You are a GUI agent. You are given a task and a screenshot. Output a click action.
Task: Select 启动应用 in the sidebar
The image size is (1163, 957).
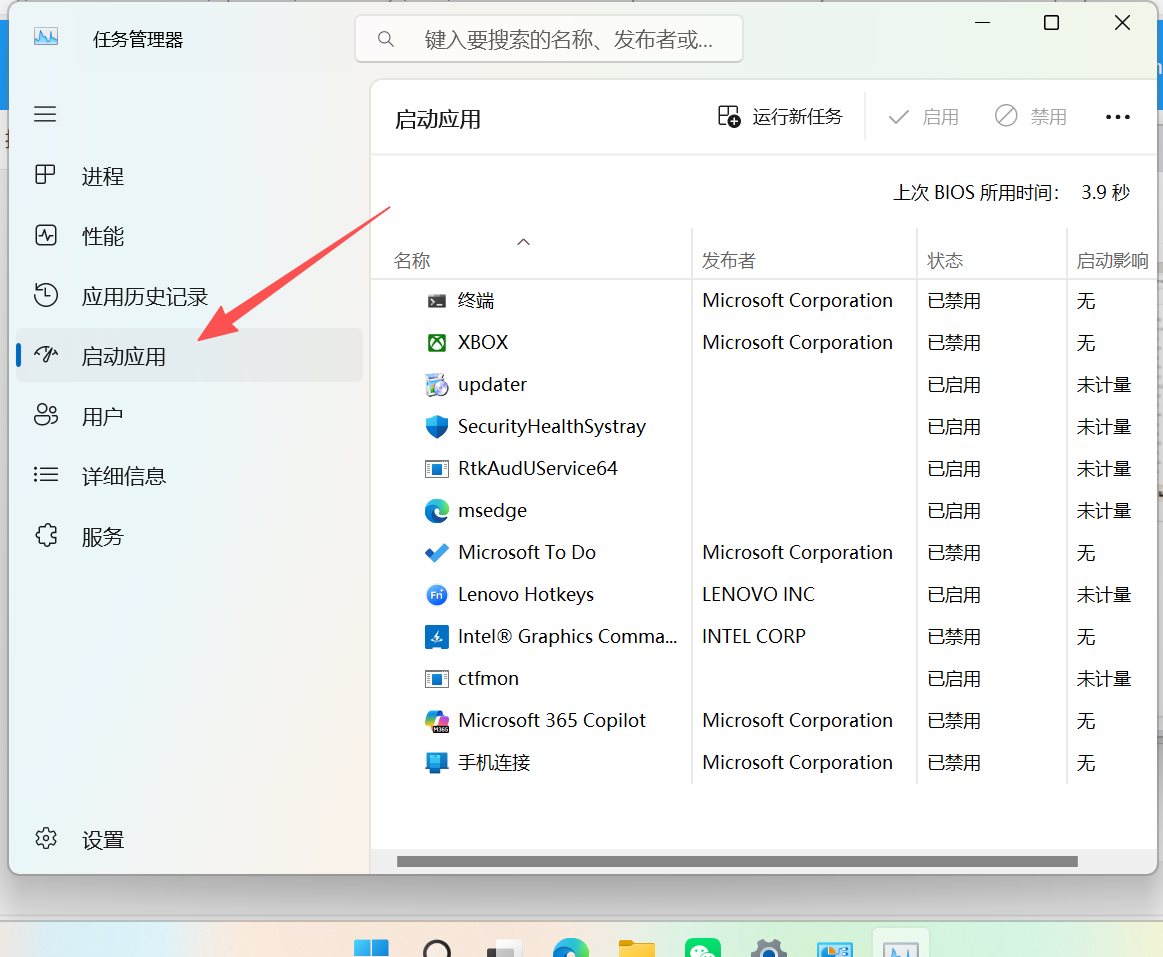point(188,356)
